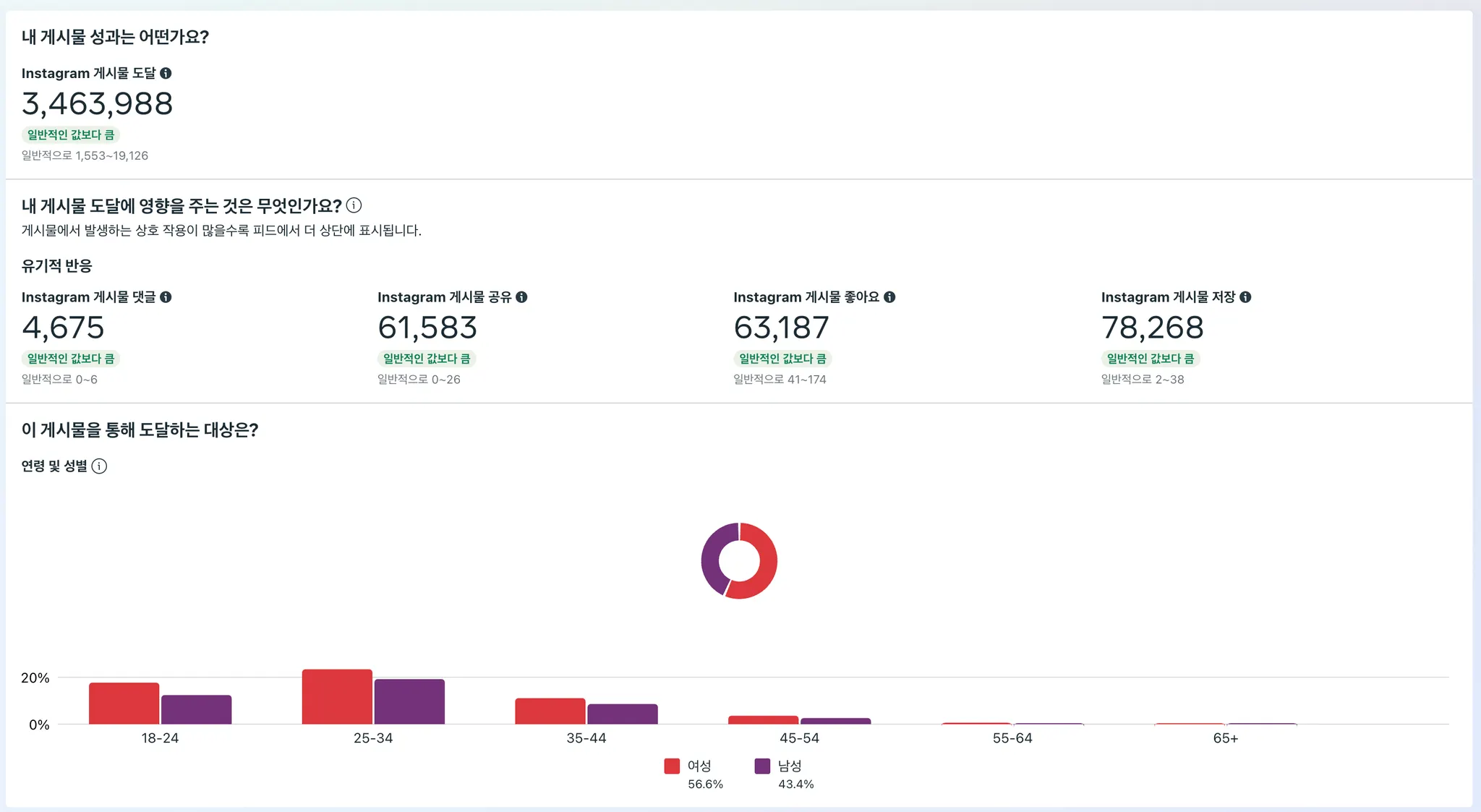Click the purple 남성 bar for 18-24
The width and height of the screenshot is (1481, 812).
(196, 709)
